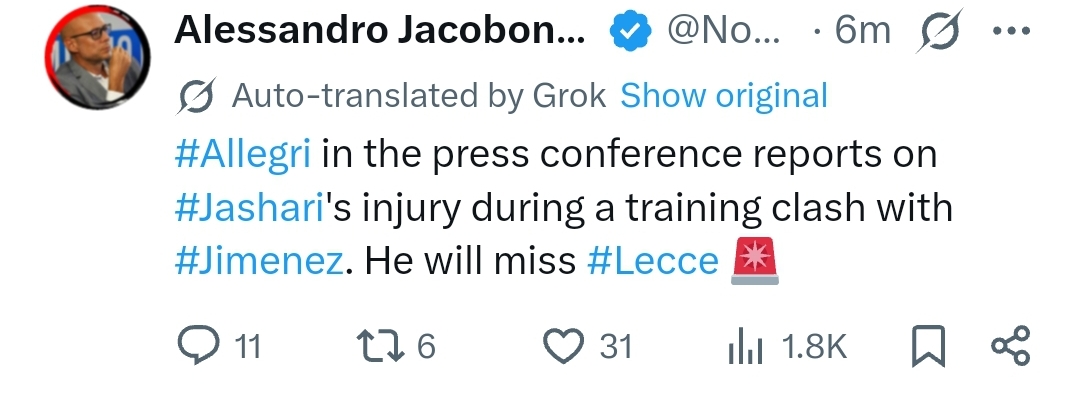This screenshot has height=393, width=1080.
Task: Open the #Allegri hashtag
Action: point(242,153)
